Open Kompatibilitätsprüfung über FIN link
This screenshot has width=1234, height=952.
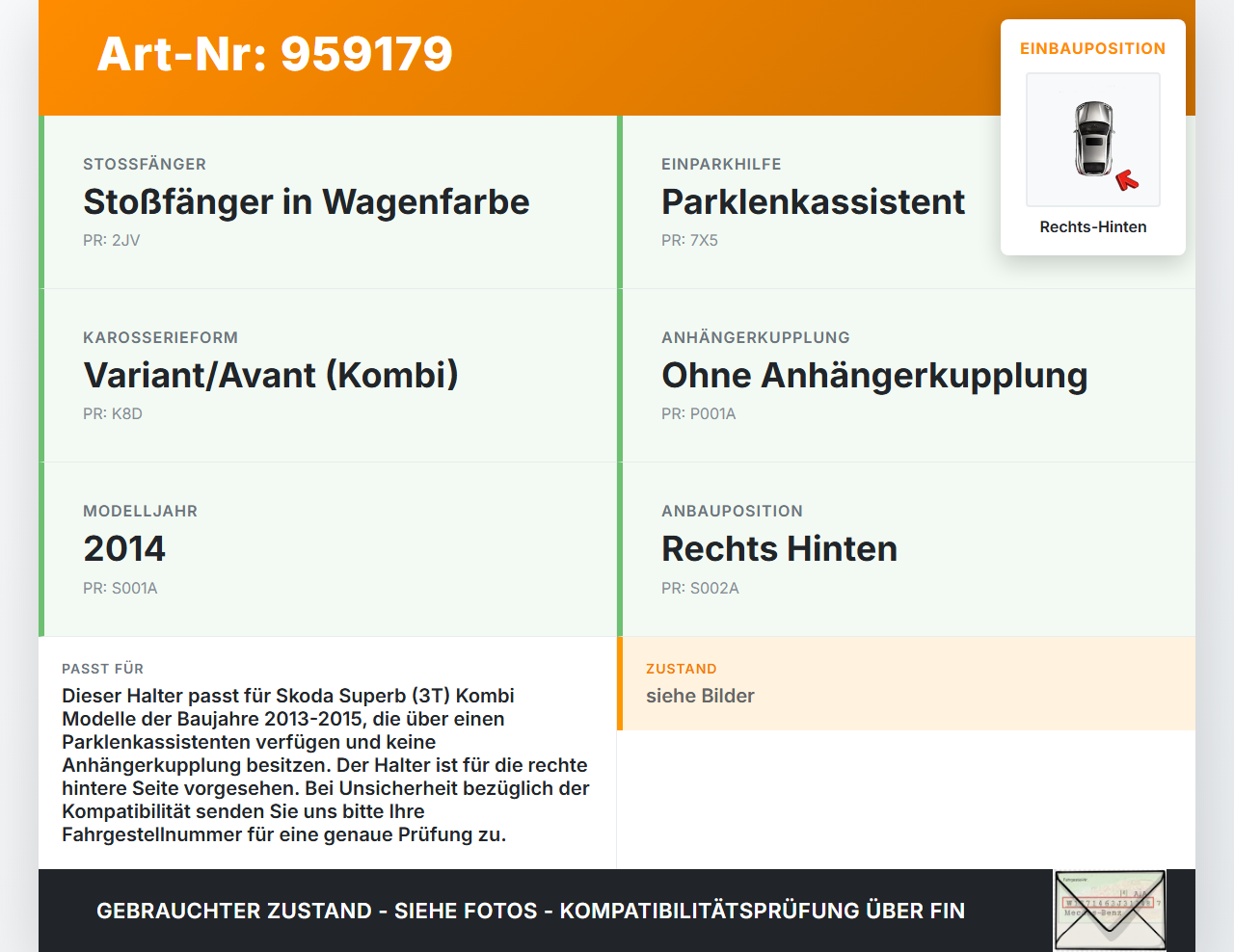(765, 910)
